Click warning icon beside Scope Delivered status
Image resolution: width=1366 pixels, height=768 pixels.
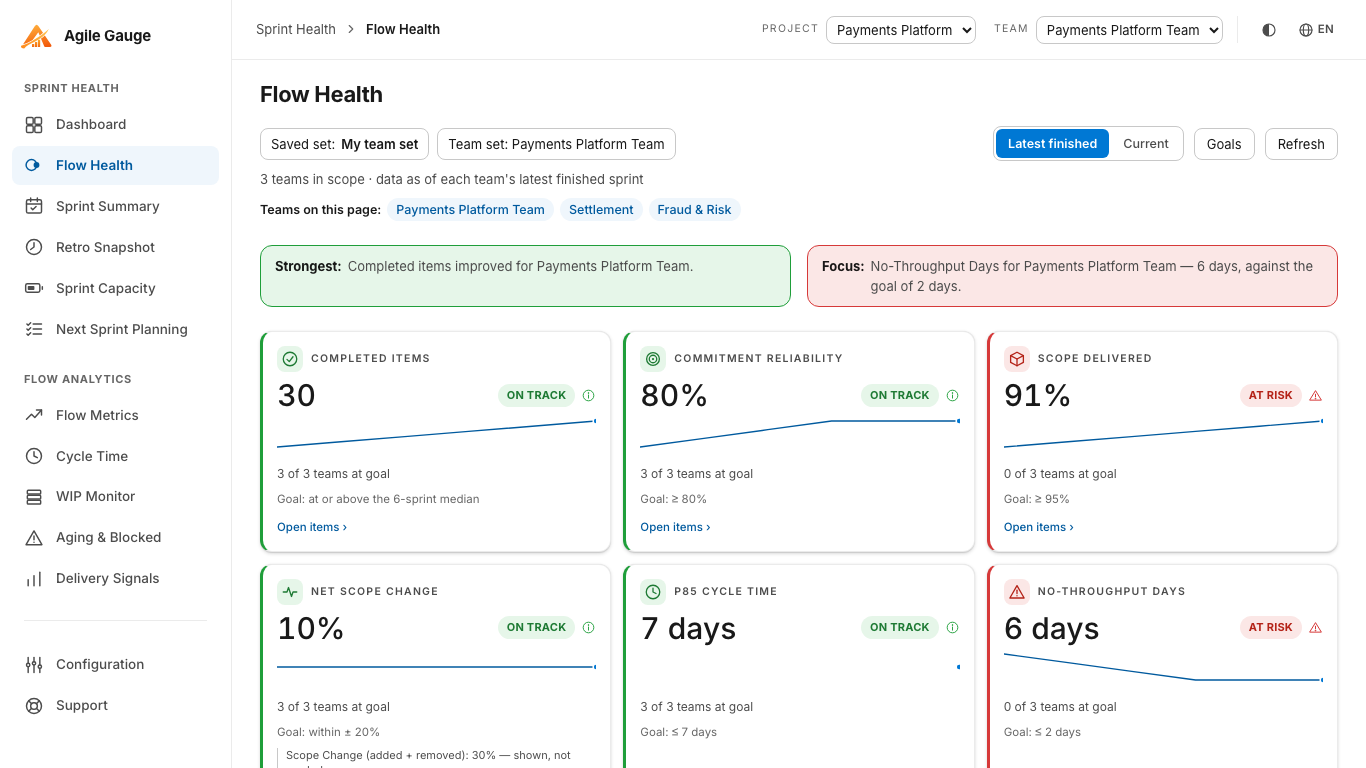(x=1316, y=395)
